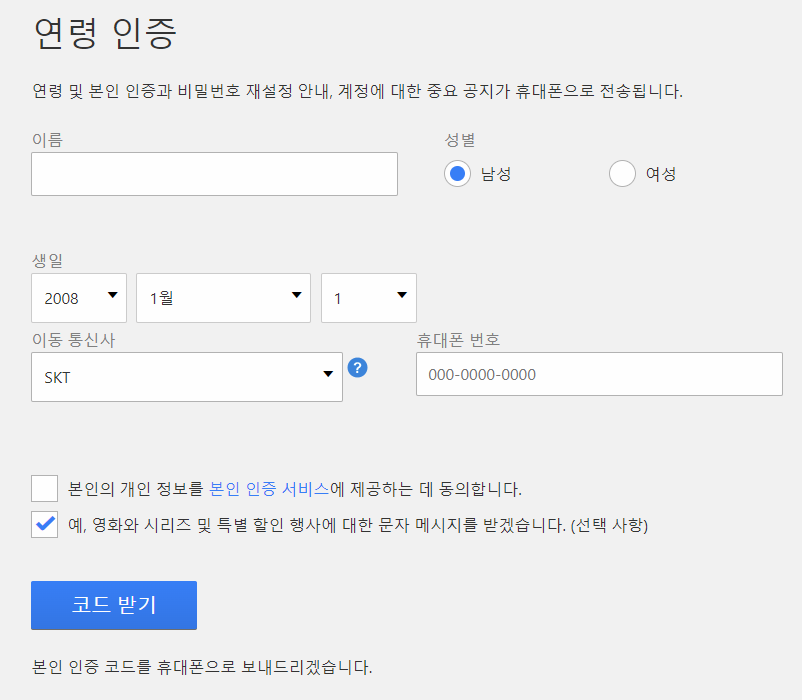Select the 남성 radio button

(457, 174)
